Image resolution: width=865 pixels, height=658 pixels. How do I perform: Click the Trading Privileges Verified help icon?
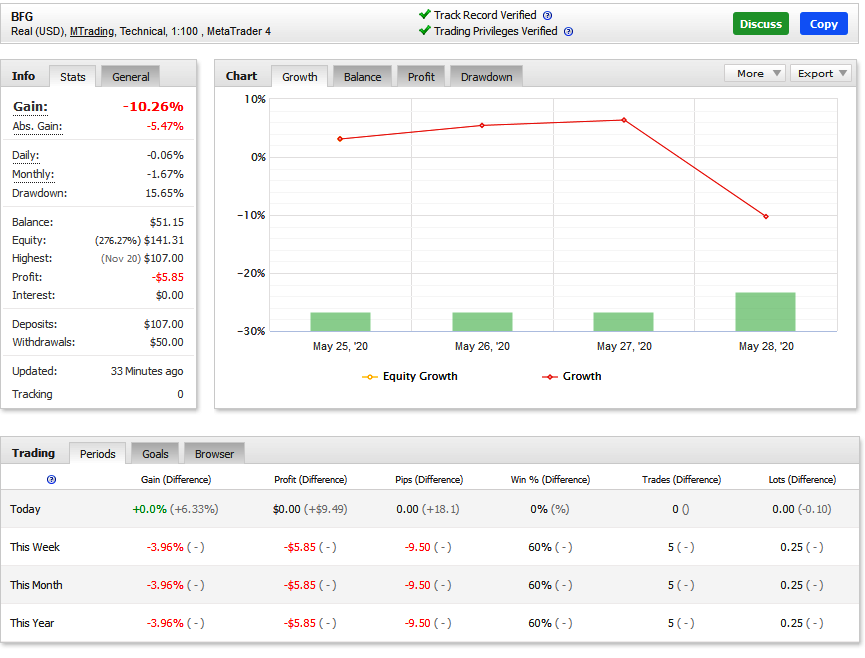tap(568, 31)
